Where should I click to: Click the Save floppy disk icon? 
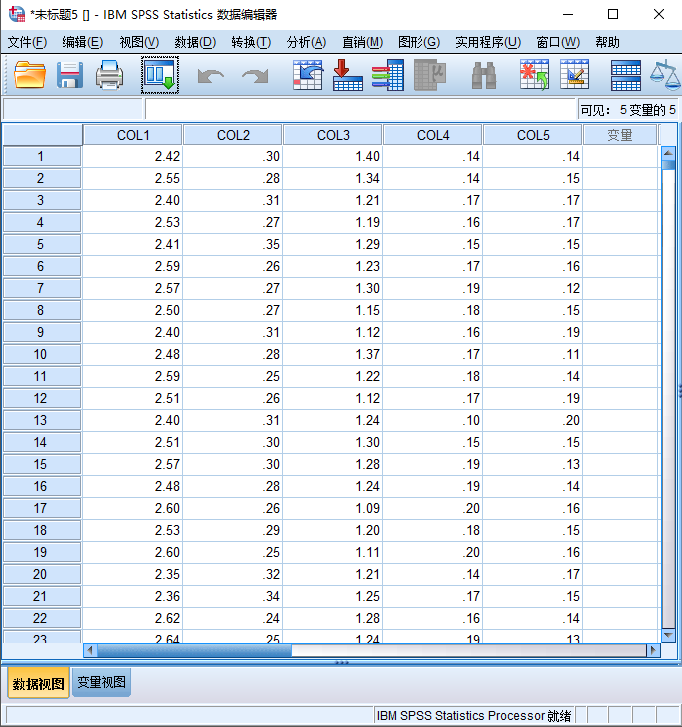70,75
